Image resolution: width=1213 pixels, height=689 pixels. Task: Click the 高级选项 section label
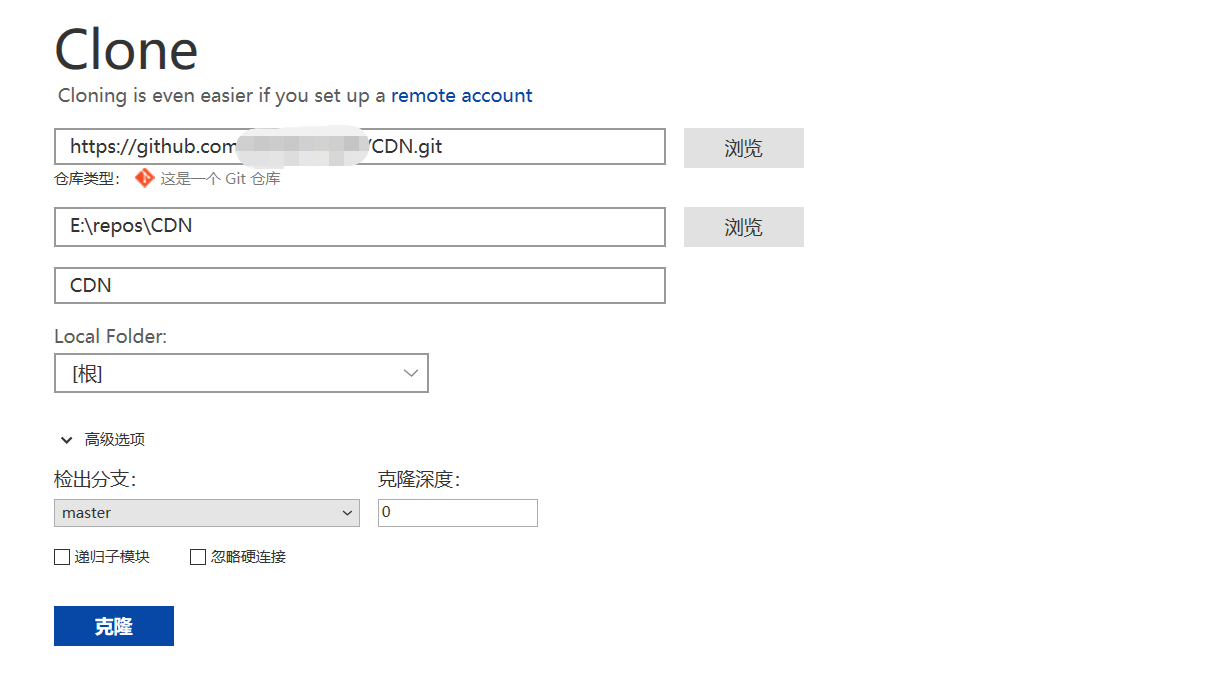115,440
